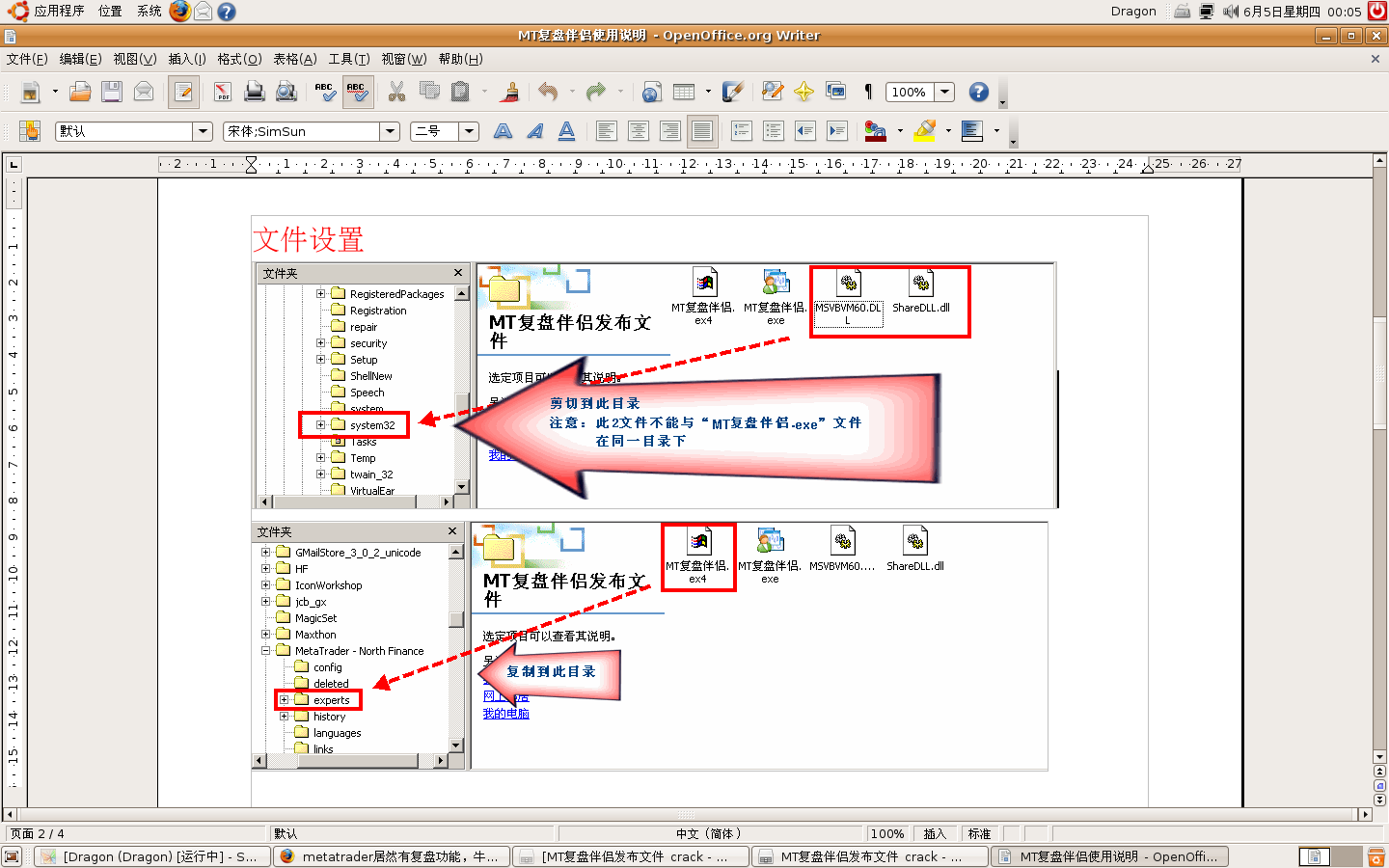Open the New document type arrow

point(55,92)
